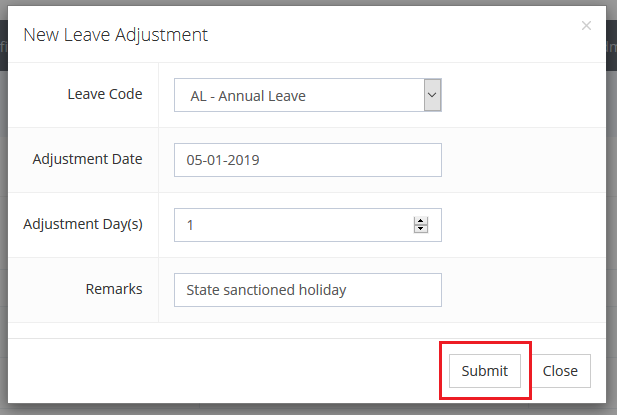617x415 pixels.
Task: Click the Adjustment Date field showing 05-01-2019
Action: click(307, 160)
